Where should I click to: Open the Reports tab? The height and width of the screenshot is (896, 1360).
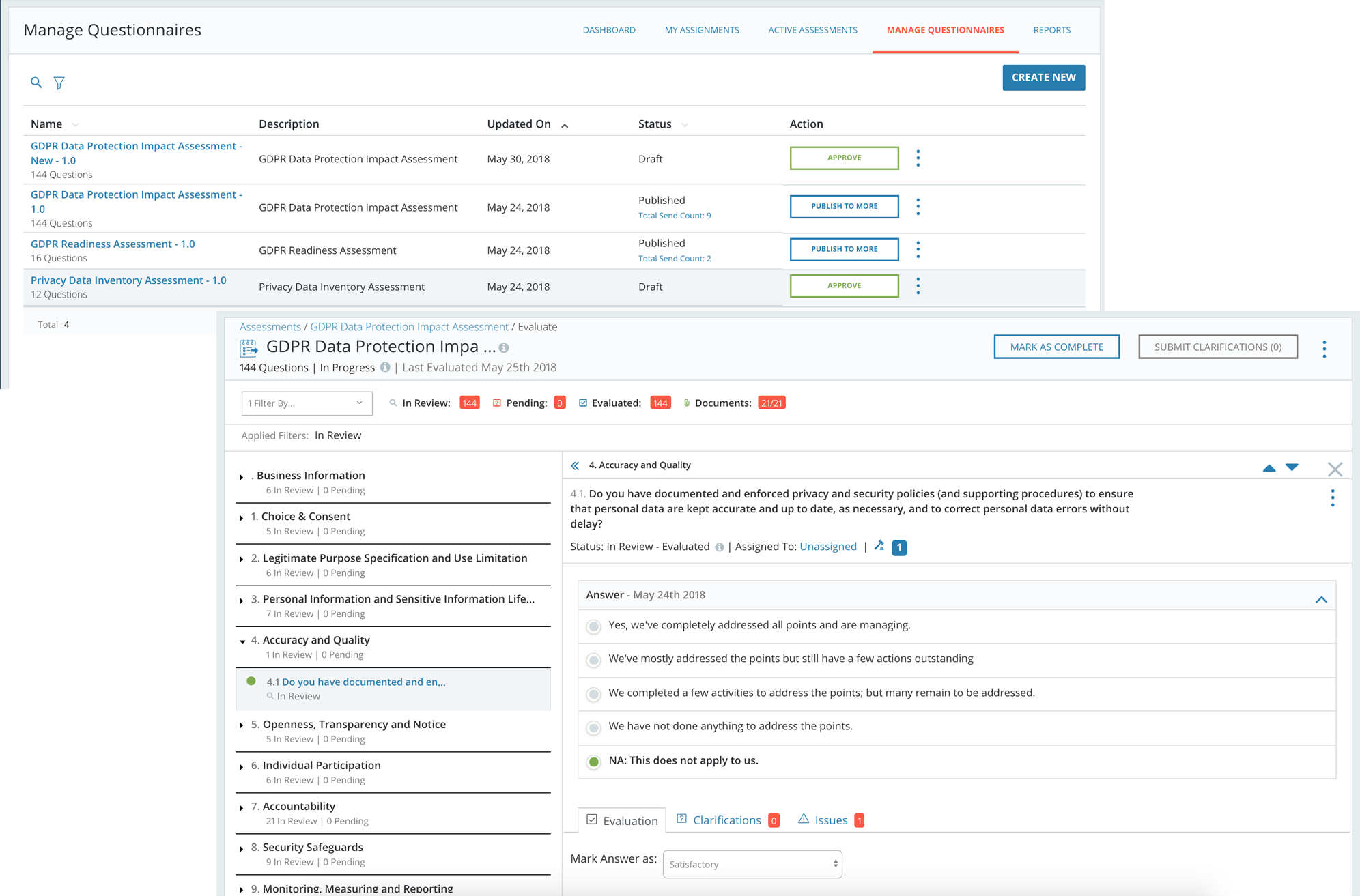tap(1051, 30)
